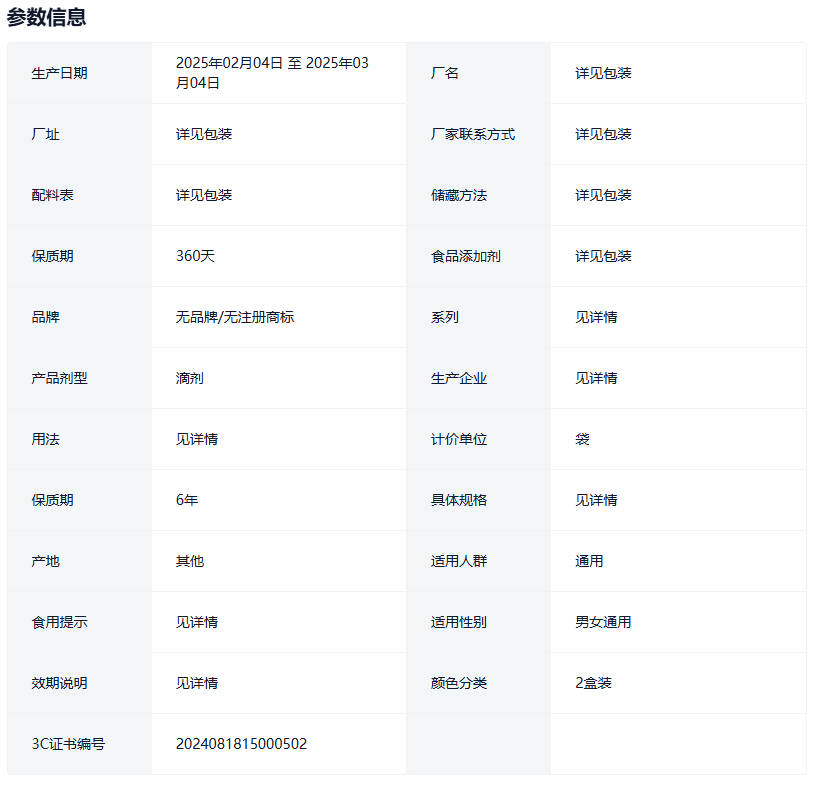Select the 食品添加剂 label
813x787 pixels.
tap(466, 256)
